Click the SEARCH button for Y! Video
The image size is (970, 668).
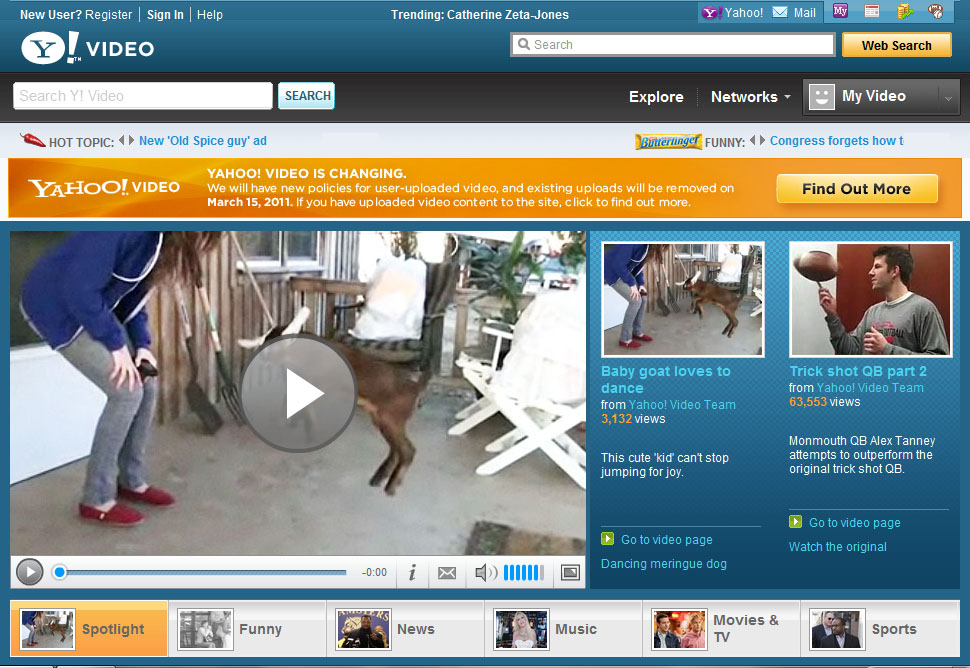[307, 96]
